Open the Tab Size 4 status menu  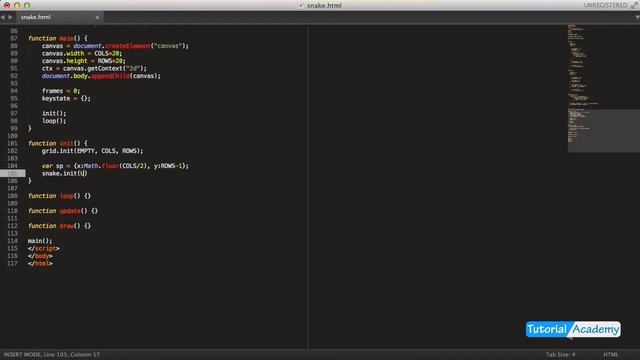[560, 355]
